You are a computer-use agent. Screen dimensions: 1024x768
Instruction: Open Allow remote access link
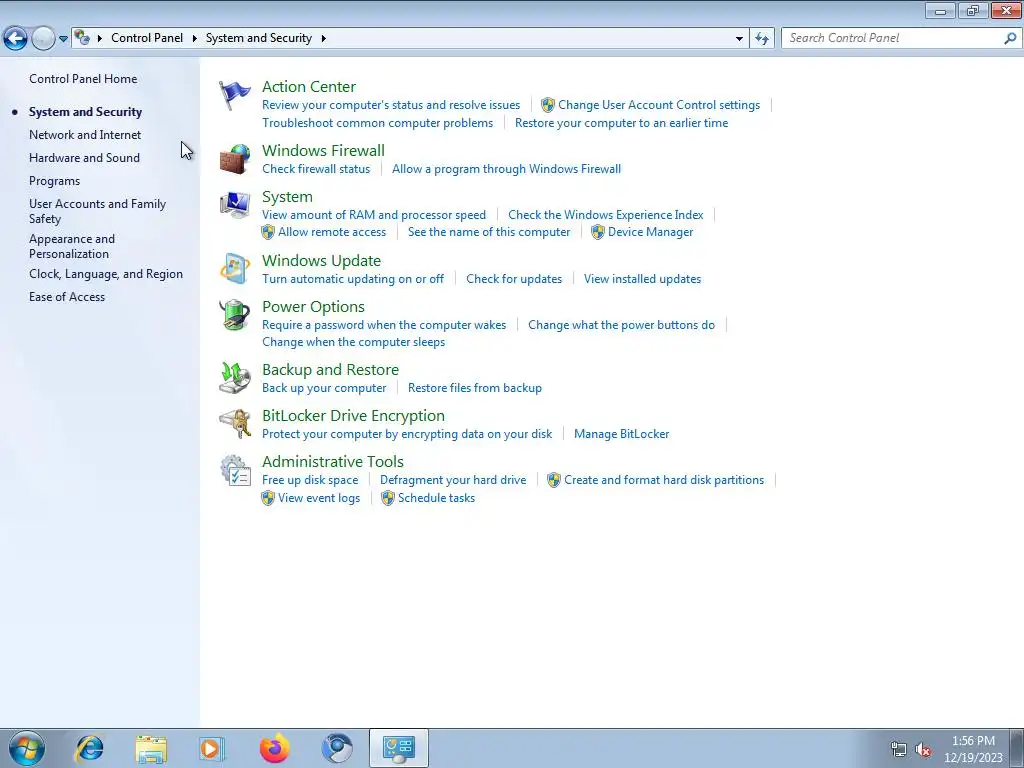(x=332, y=232)
